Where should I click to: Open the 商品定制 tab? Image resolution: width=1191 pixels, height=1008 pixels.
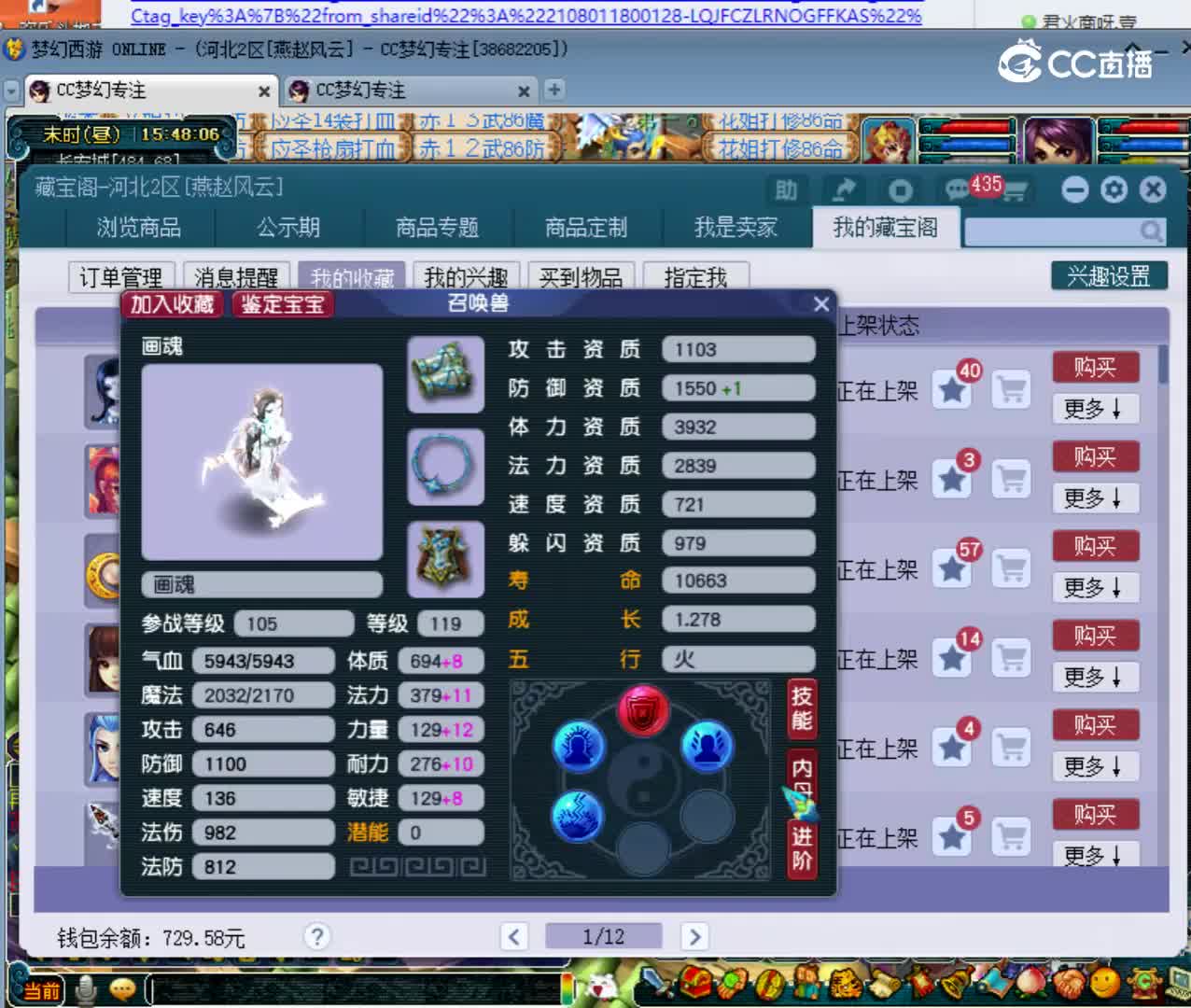tap(586, 228)
